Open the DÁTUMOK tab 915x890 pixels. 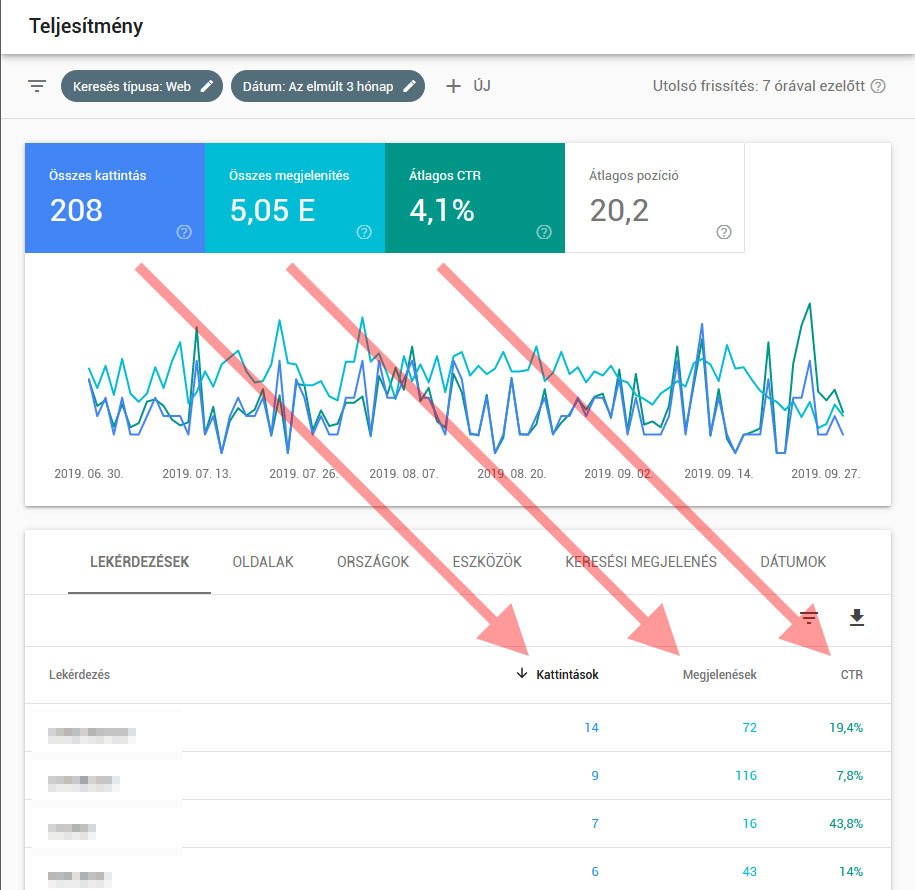(x=792, y=562)
